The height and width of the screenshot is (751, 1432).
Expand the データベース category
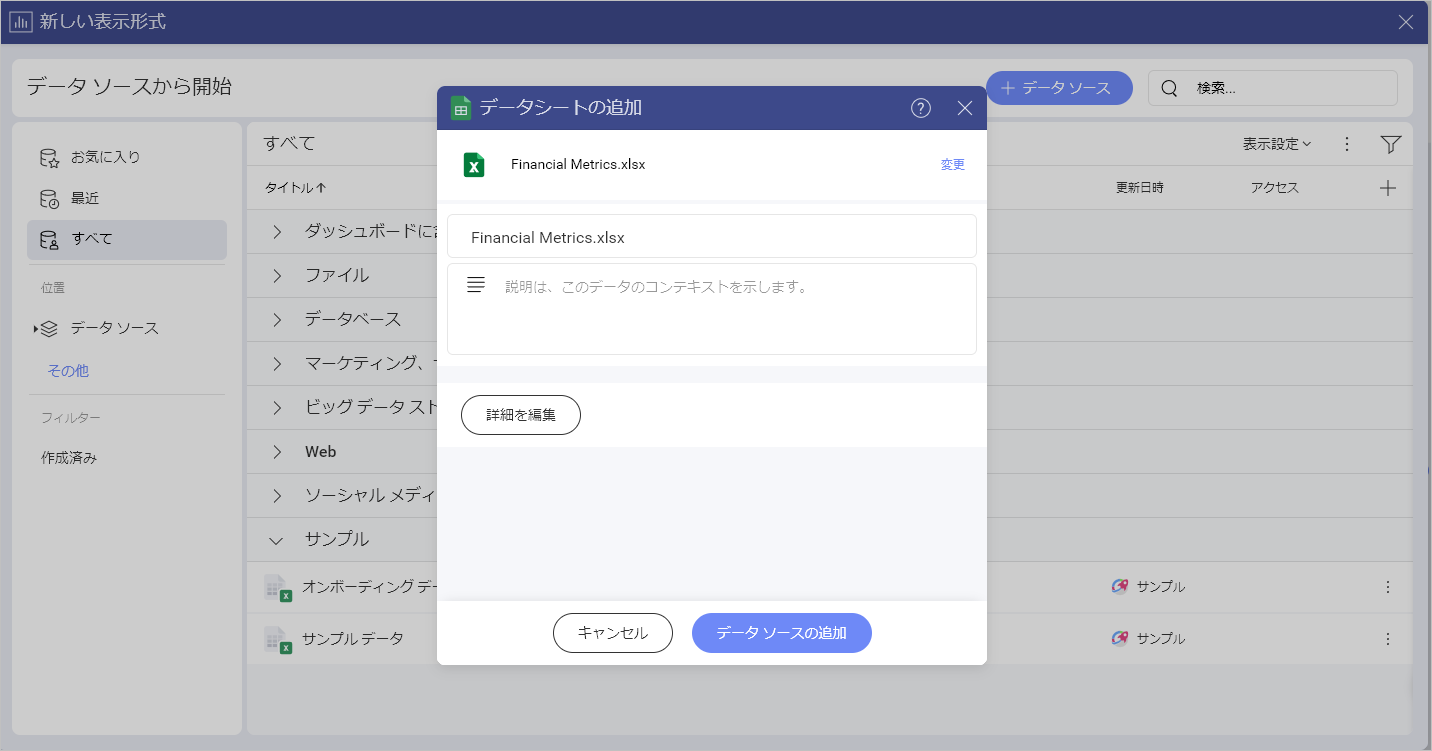coord(278,320)
